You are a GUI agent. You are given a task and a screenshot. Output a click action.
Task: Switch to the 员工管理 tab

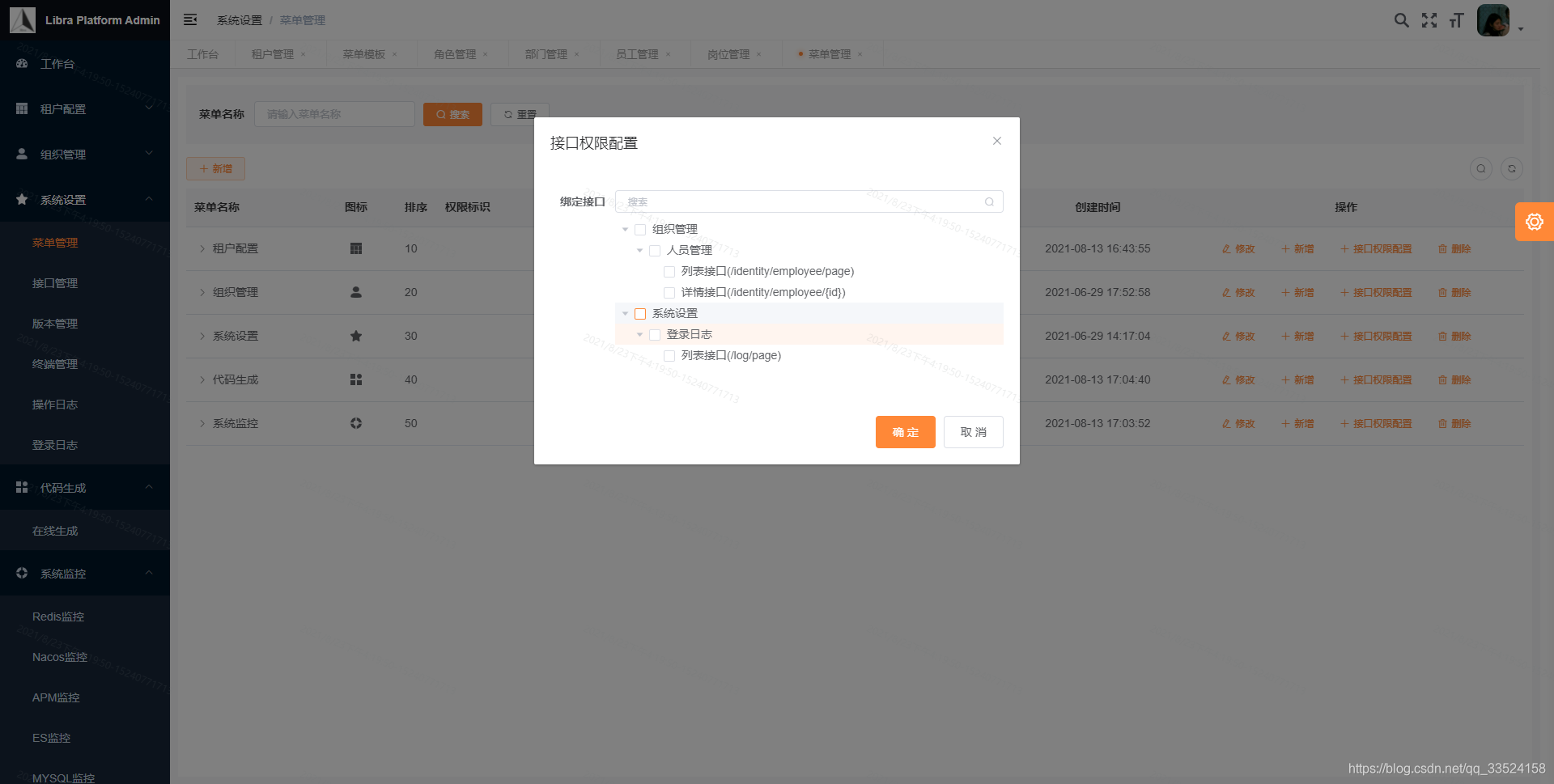coord(638,53)
